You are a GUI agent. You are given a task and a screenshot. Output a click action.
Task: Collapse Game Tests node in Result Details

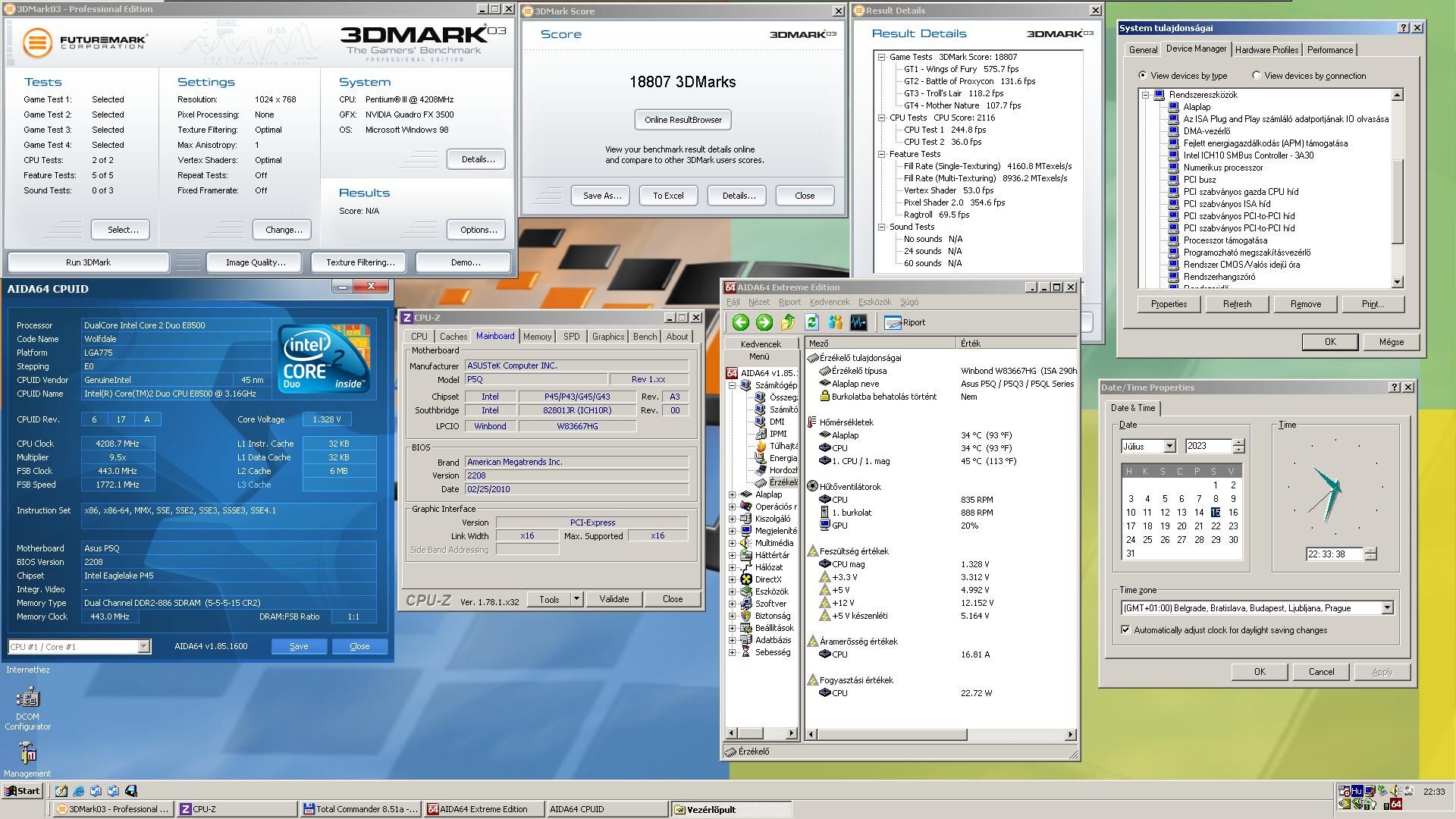[882, 57]
